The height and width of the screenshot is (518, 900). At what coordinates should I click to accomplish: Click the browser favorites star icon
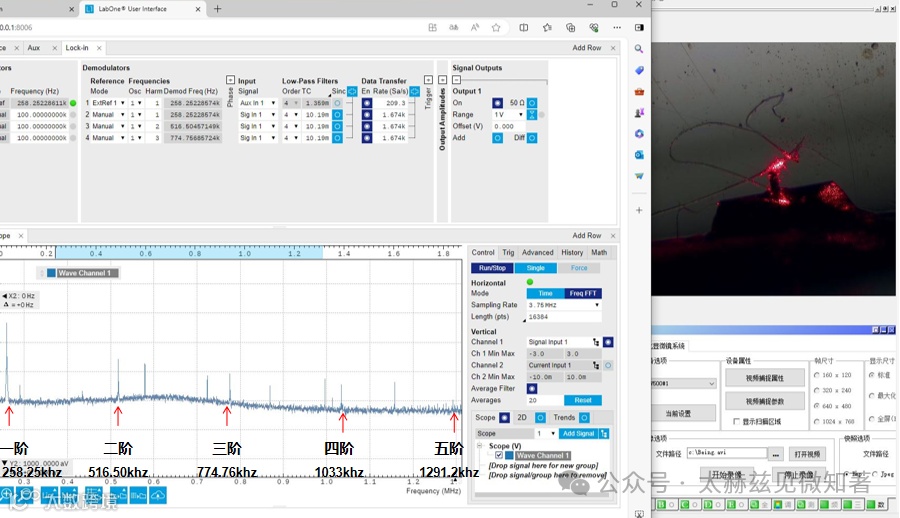496,28
